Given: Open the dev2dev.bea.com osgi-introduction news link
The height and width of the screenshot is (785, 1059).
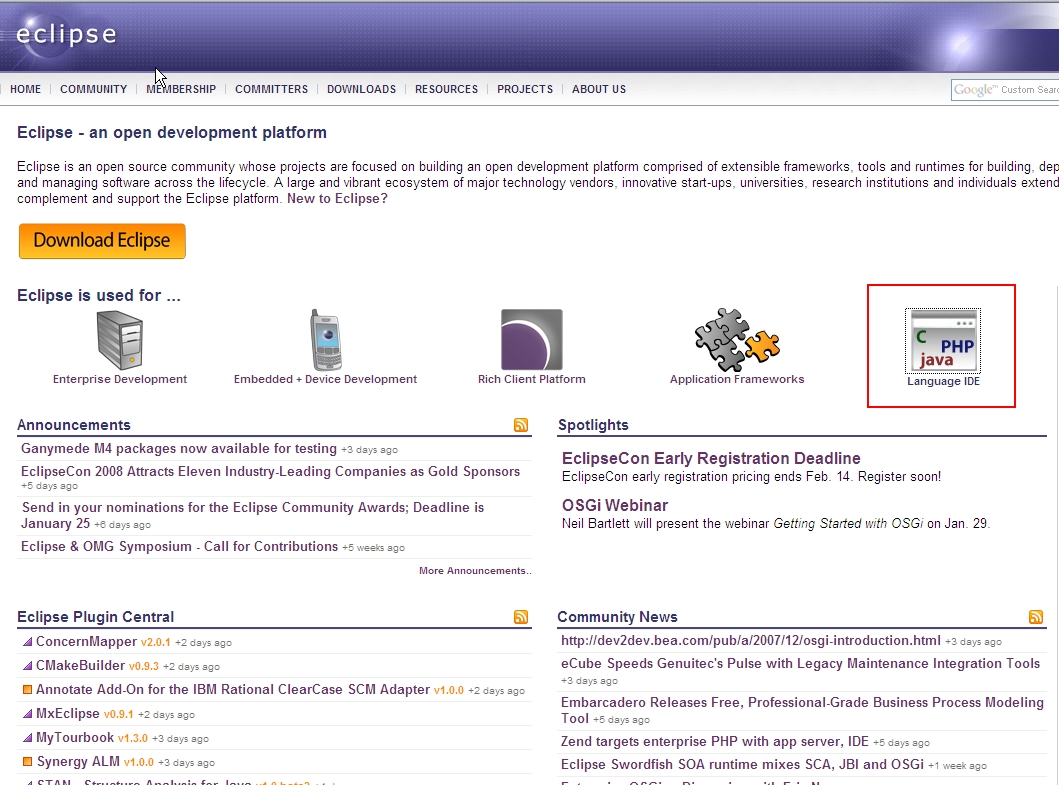Looking at the screenshot, I should click(x=750, y=640).
